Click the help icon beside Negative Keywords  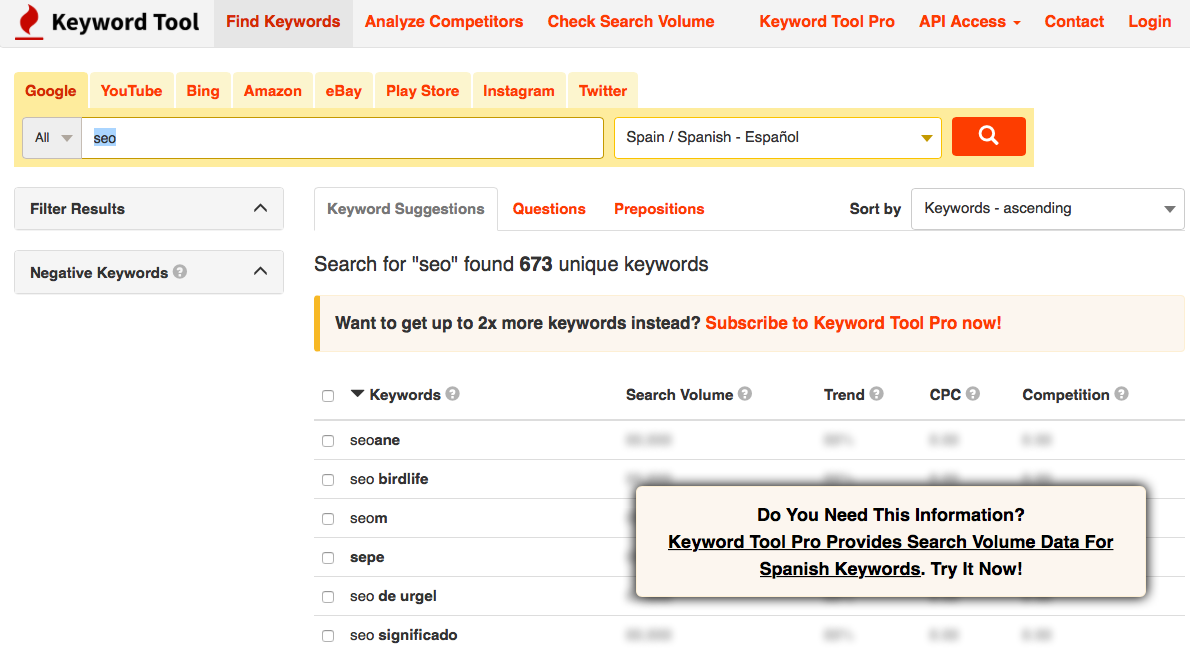(180, 271)
